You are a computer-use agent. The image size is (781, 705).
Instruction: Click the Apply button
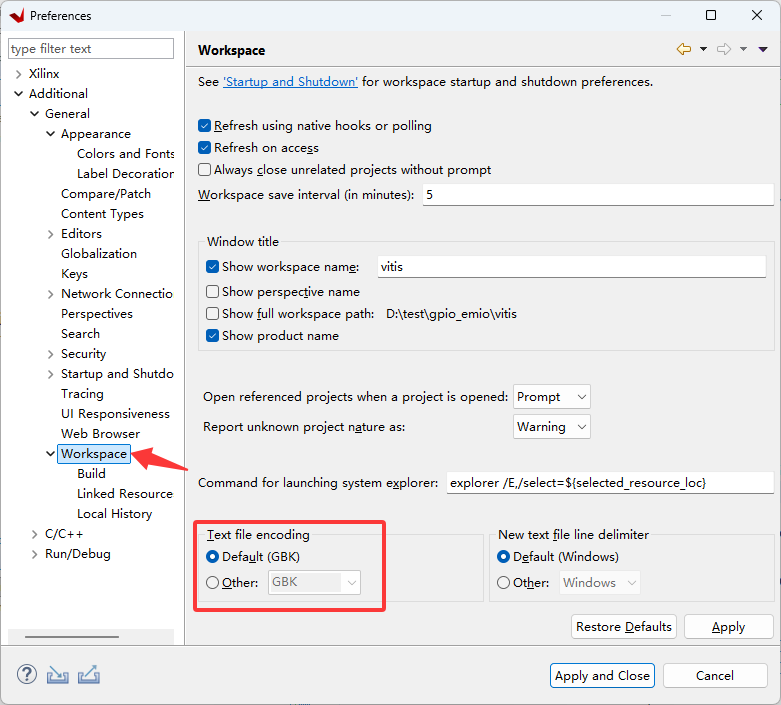(x=728, y=626)
